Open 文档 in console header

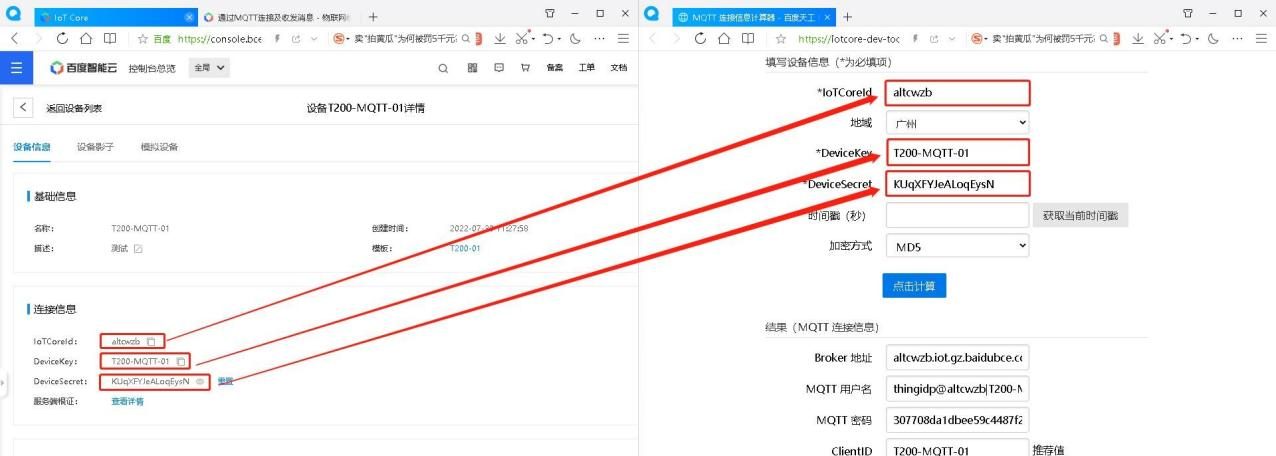click(619, 68)
